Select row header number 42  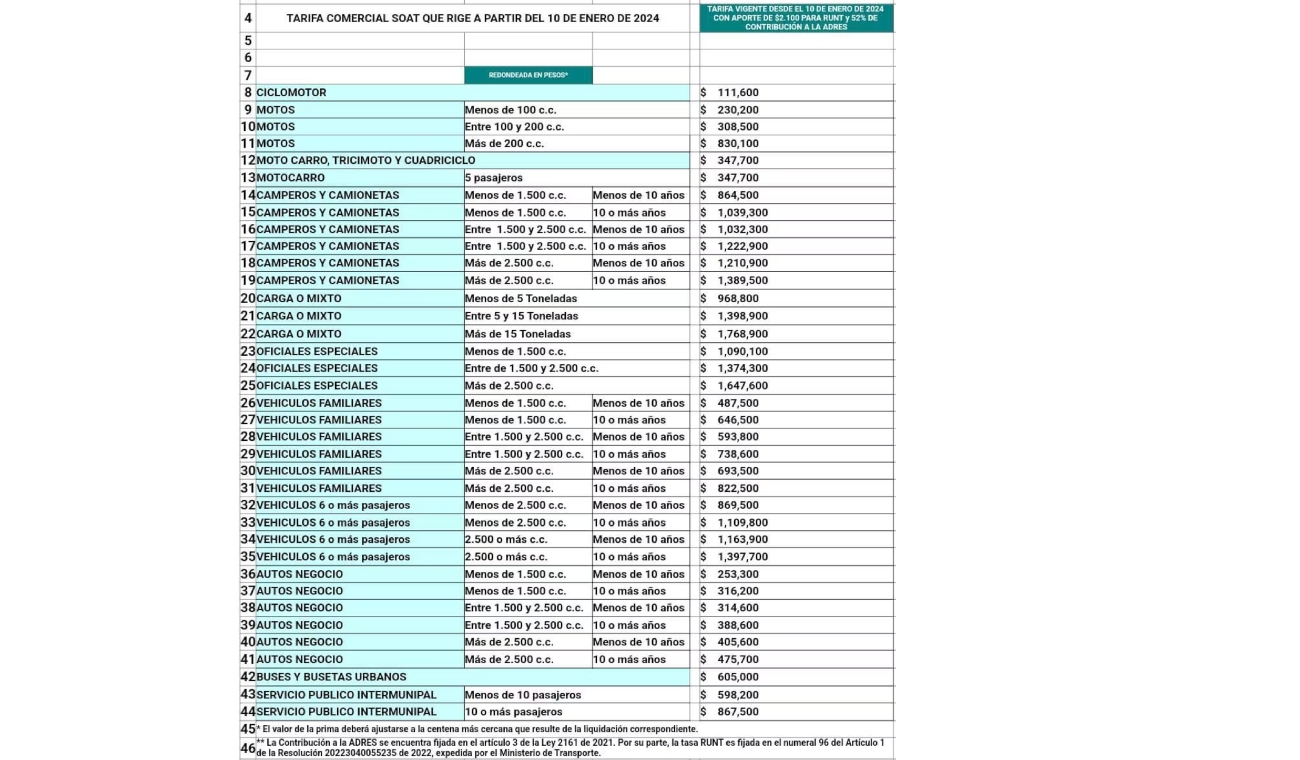tap(247, 677)
